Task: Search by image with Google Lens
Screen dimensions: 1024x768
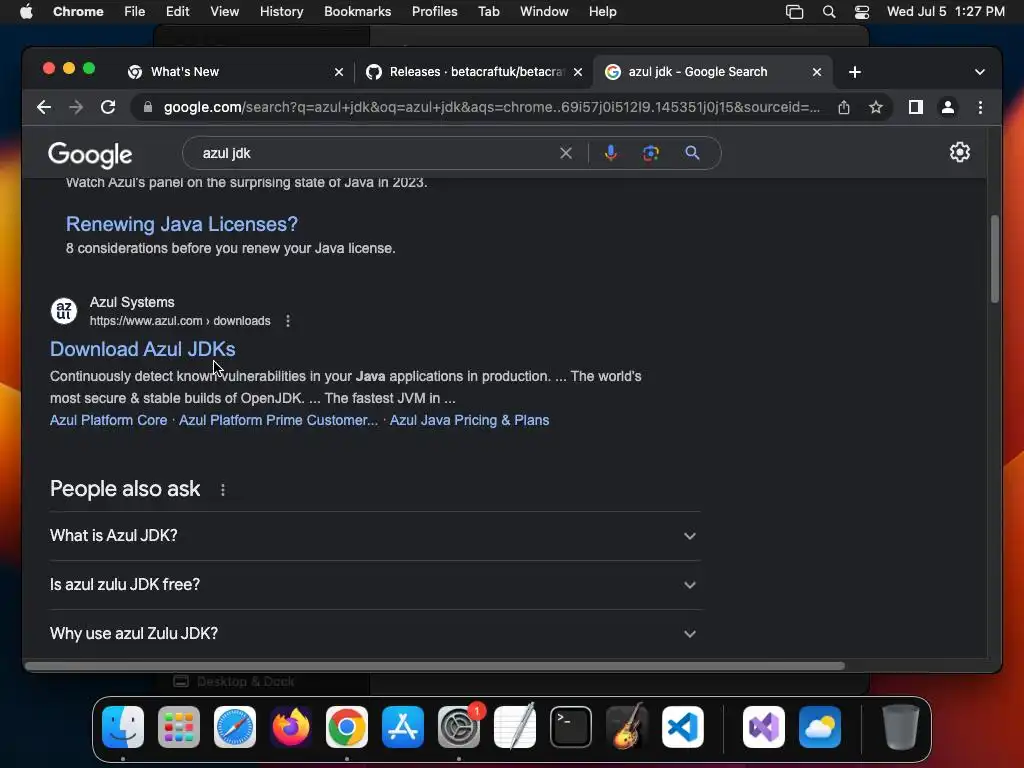Action: tap(650, 153)
